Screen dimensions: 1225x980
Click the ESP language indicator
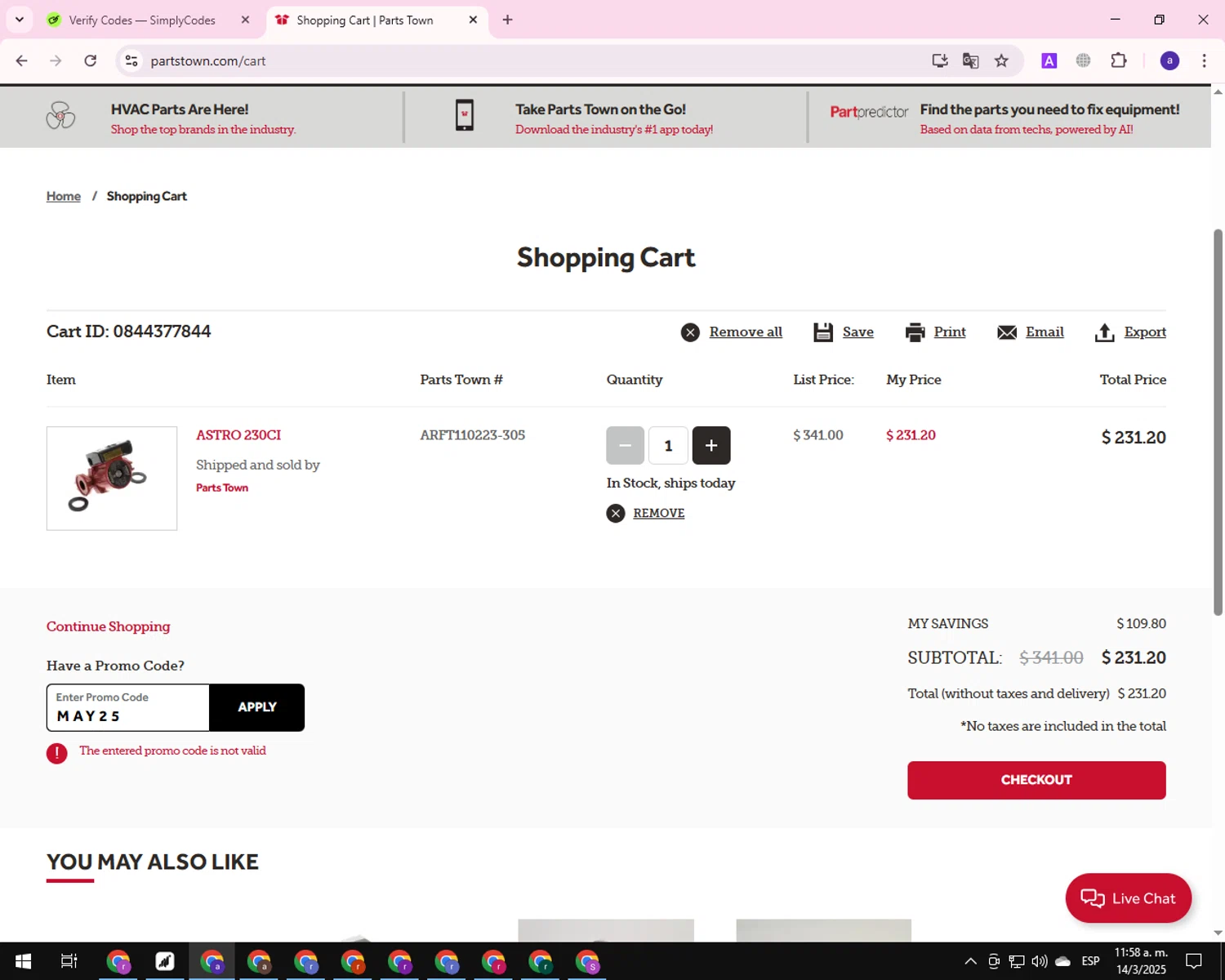[1090, 961]
